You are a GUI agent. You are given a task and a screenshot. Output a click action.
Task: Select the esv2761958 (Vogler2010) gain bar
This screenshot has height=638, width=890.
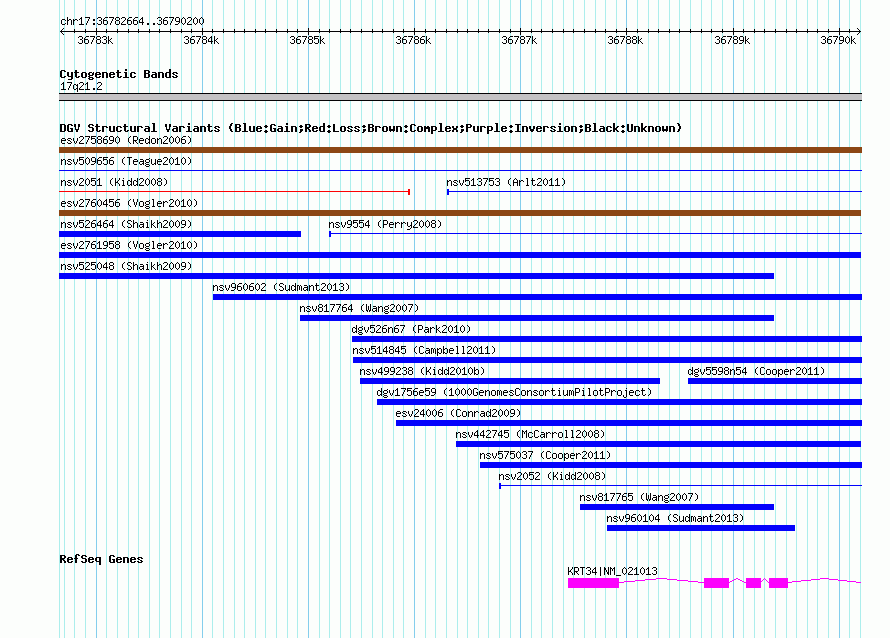pyautogui.click(x=460, y=255)
